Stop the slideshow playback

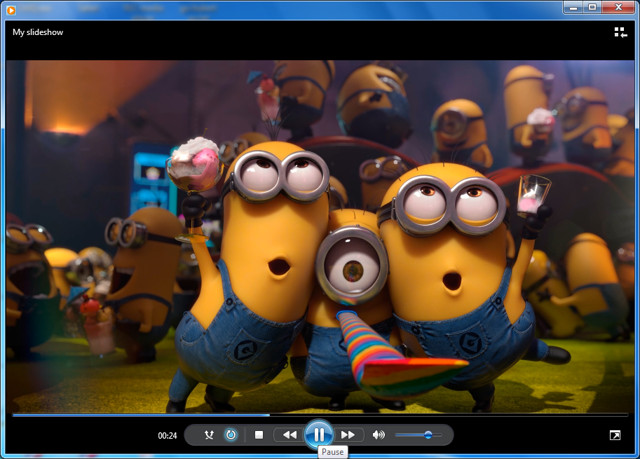(x=259, y=435)
